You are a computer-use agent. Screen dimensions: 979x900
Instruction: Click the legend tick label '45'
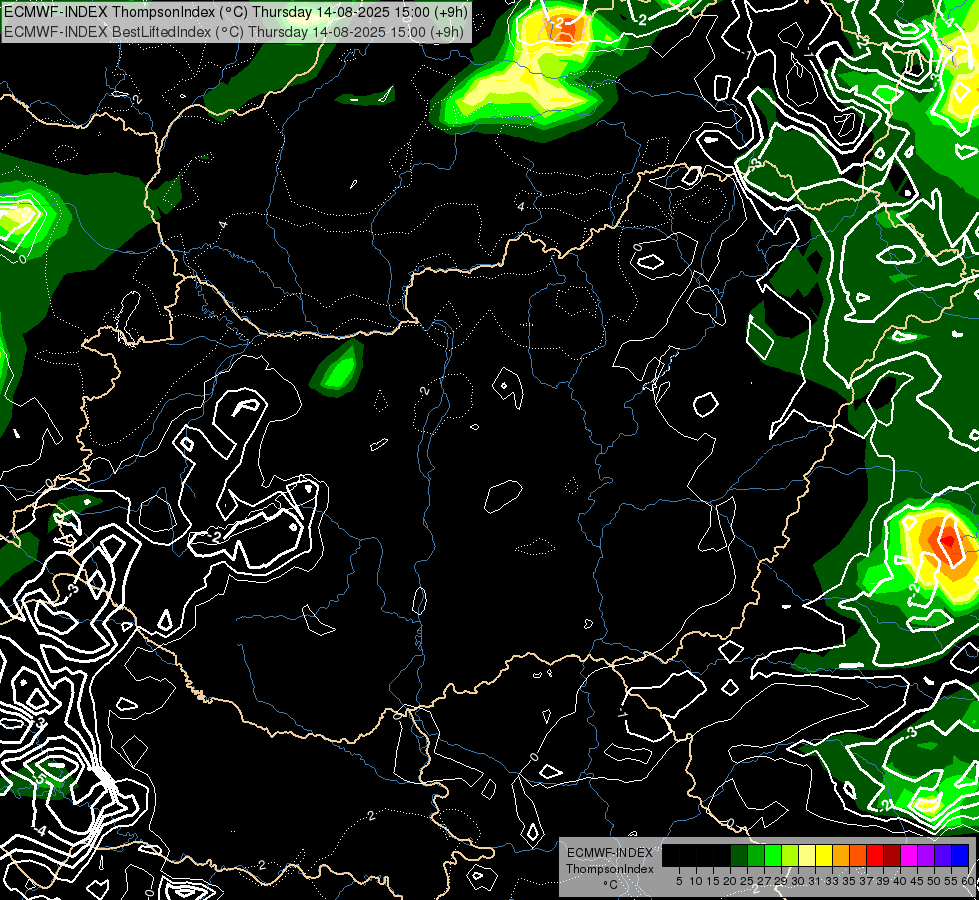pos(918,881)
